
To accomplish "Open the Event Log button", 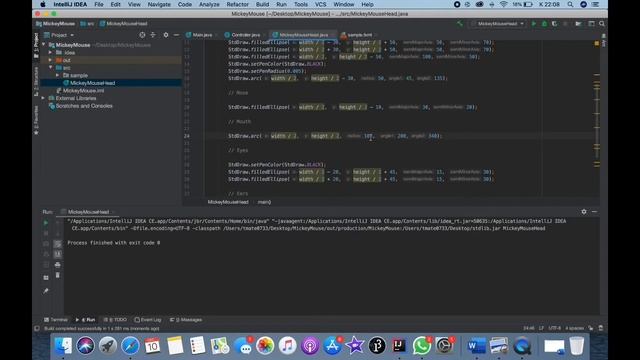I will [x=148, y=320].
